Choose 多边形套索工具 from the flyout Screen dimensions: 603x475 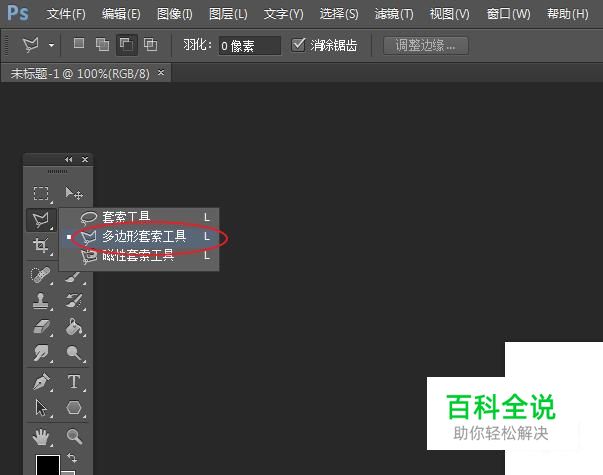[139, 236]
